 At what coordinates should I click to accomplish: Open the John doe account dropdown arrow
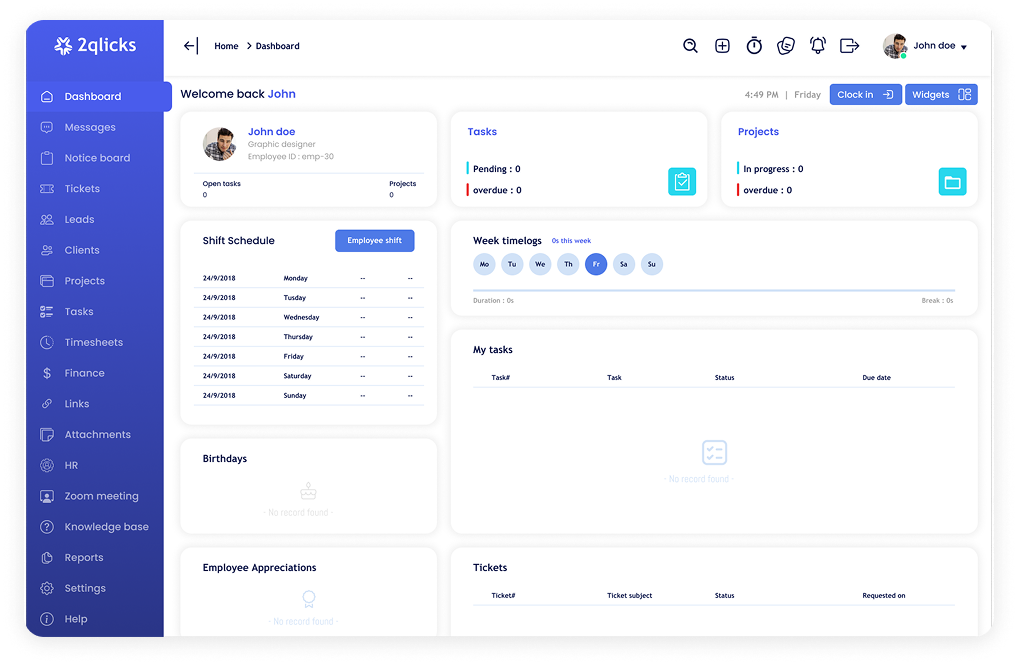tap(963, 47)
